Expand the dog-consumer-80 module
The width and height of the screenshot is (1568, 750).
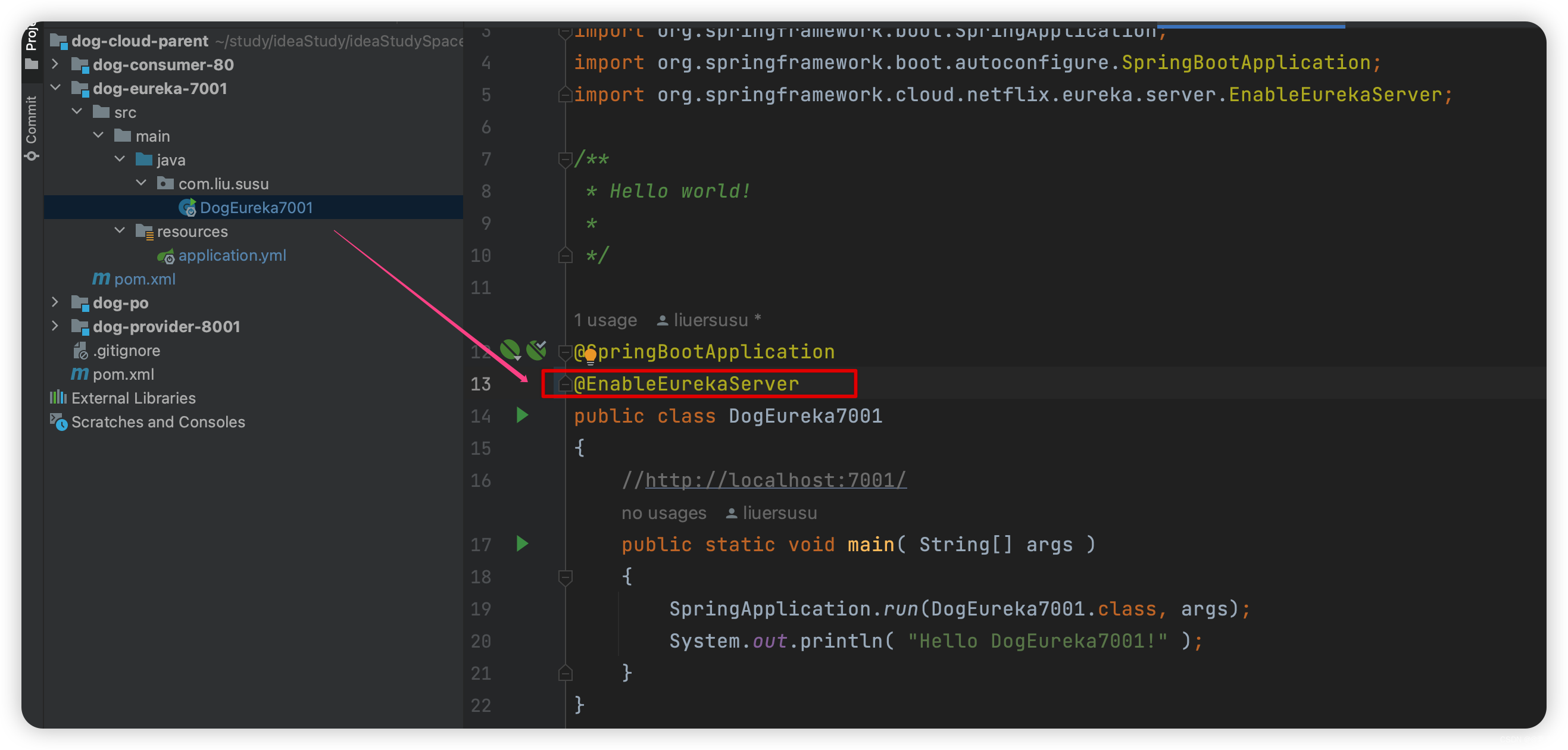[x=55, y=64]
